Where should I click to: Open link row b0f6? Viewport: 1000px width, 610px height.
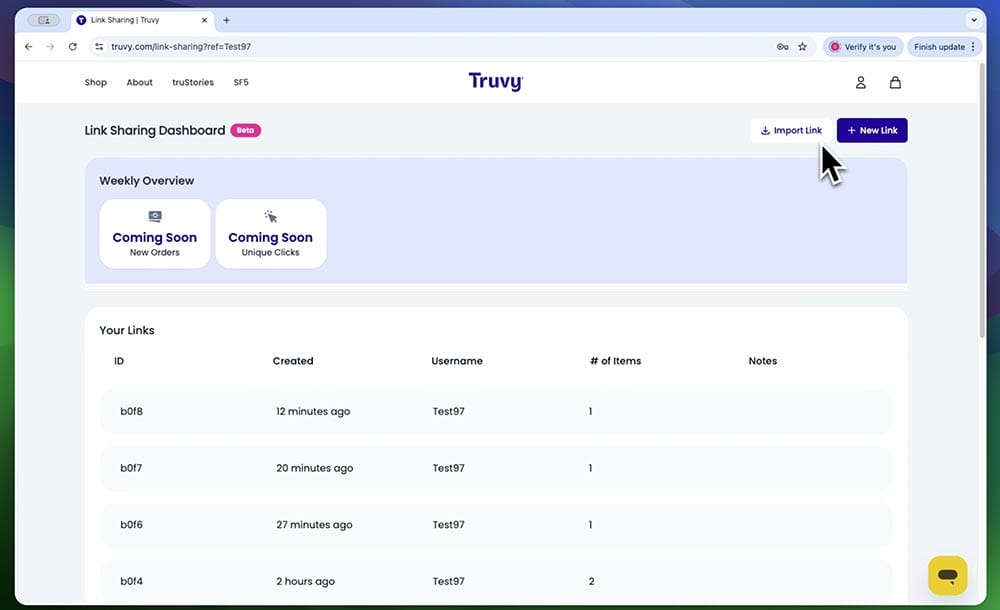point(496,525)
